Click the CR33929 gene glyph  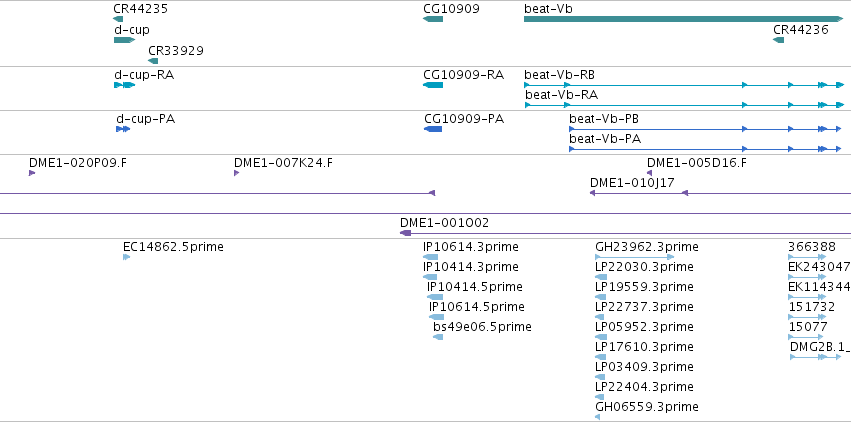(153, 61)
